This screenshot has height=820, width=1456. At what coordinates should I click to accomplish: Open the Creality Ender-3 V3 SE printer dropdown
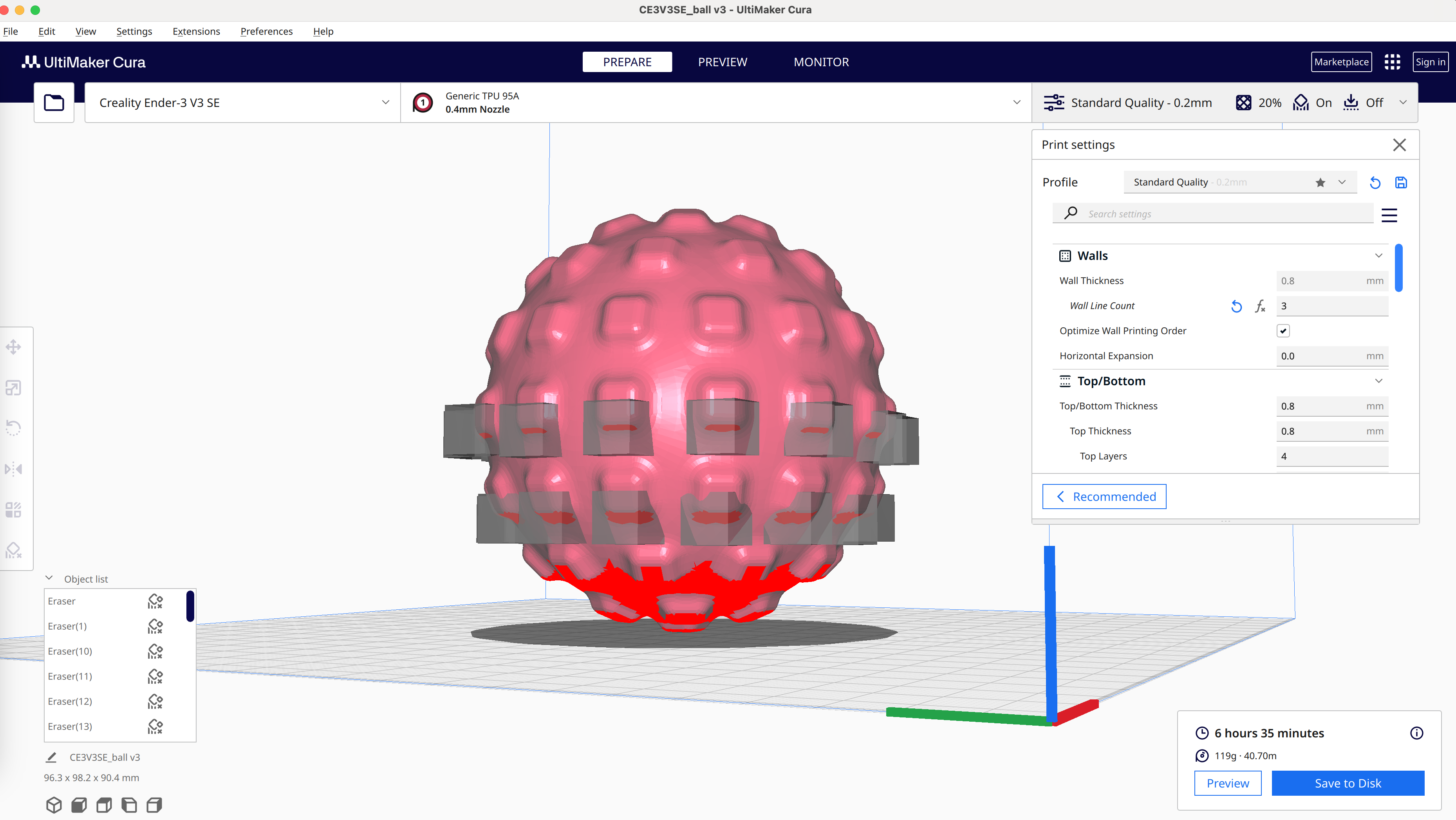tap(242, 102)
